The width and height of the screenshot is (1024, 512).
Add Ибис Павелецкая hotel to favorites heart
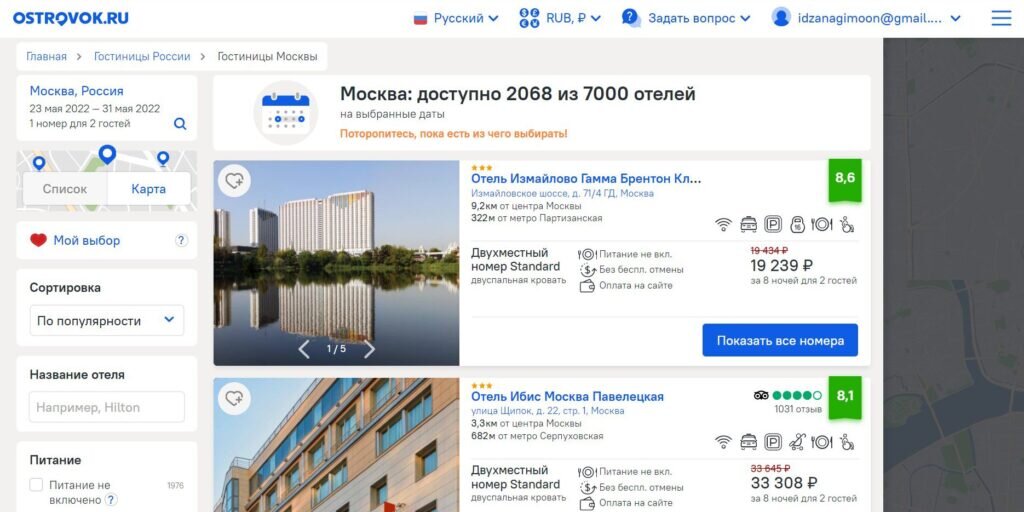[x=234, y=398]
